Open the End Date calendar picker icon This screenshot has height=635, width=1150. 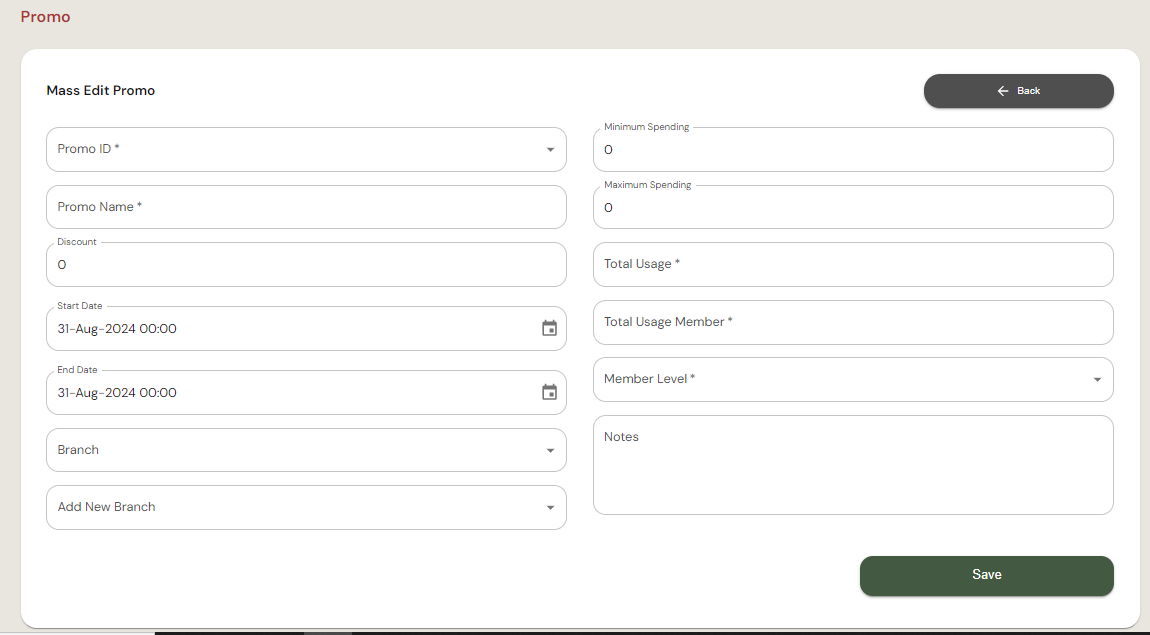click(x=549, y=392)
